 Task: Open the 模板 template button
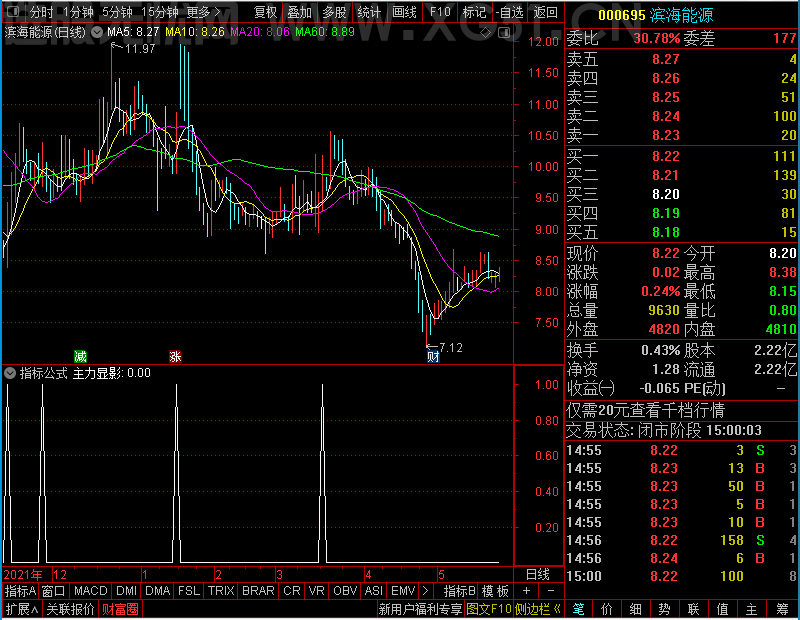click(x=495, y=591)
